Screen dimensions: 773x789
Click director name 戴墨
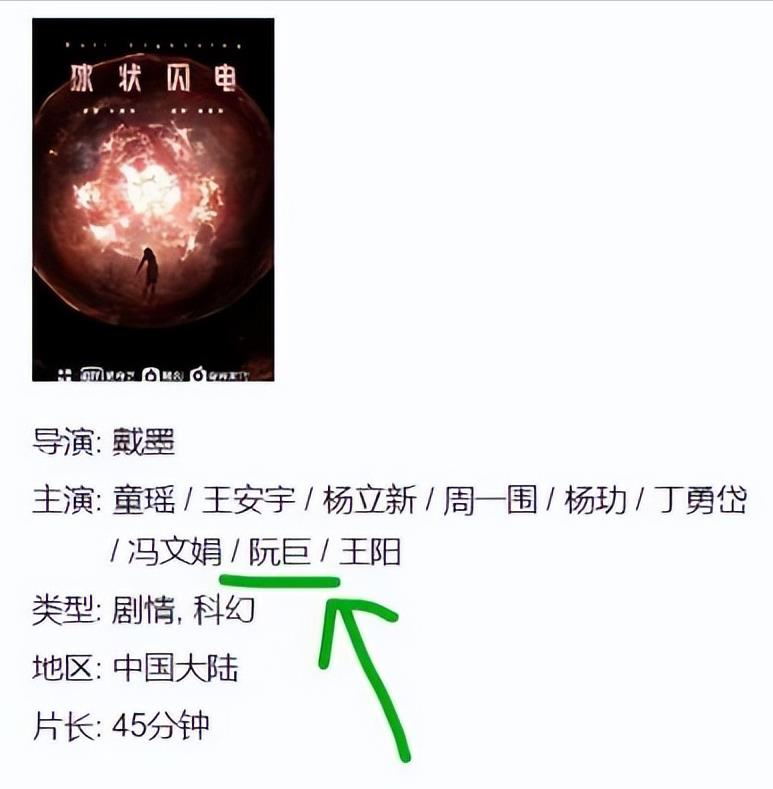143,442
